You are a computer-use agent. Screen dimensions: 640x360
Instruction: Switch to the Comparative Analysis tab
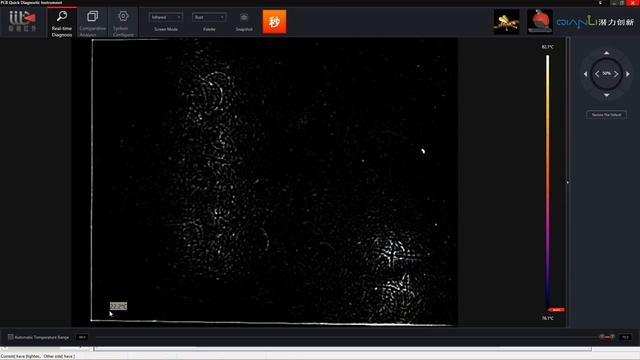coord(93,23)
